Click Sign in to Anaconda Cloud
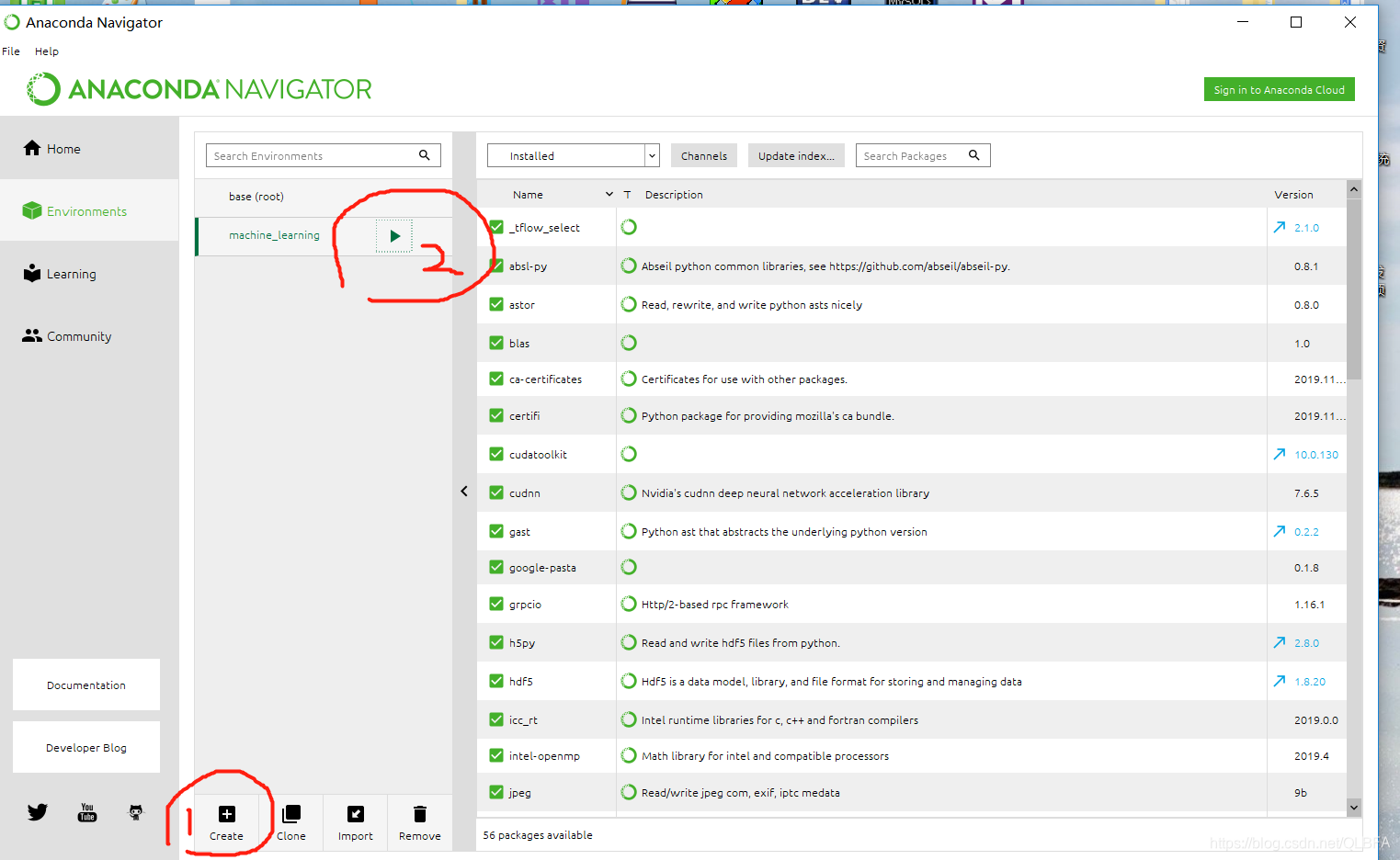Screen dimensions: 1400x860 [x=1279, y=89]
